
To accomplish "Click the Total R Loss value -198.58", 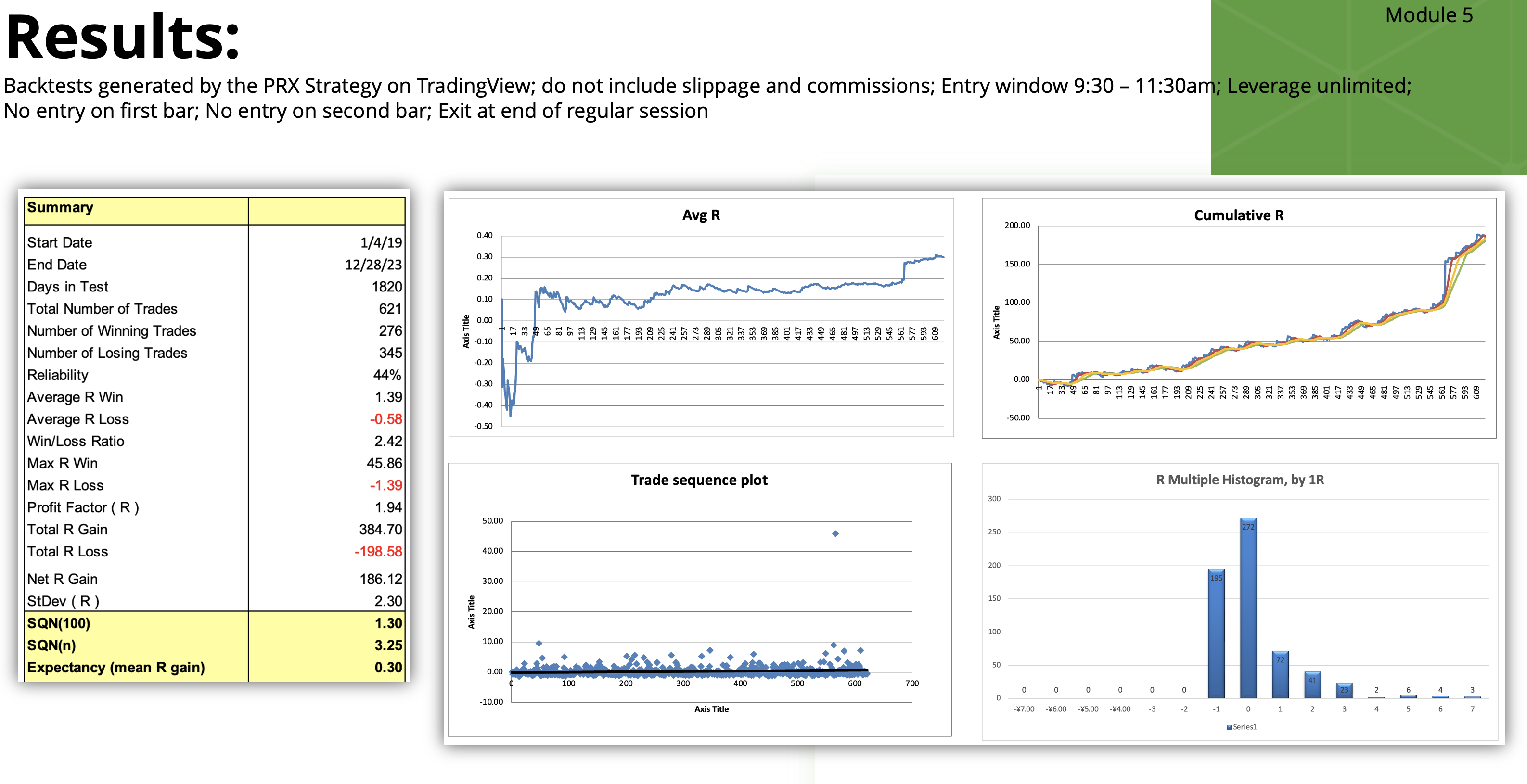I will click(x=378, y=552).
